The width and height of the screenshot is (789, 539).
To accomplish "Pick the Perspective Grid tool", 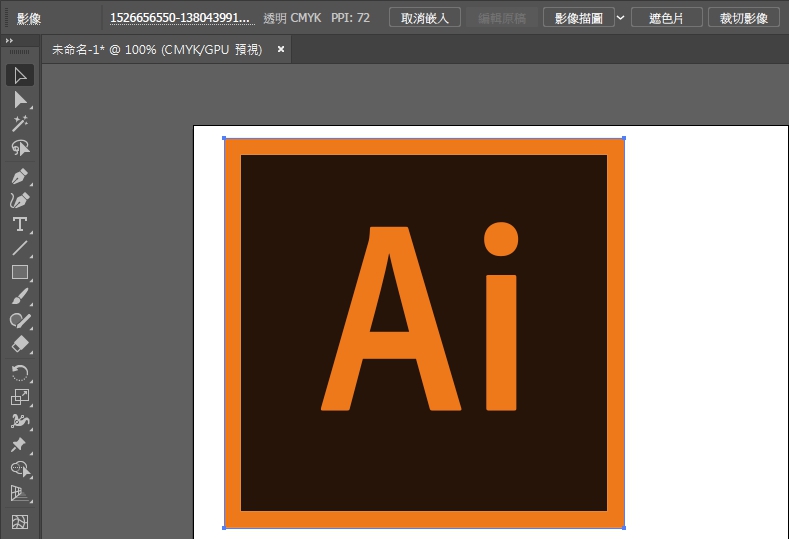I will coord(20,493).
